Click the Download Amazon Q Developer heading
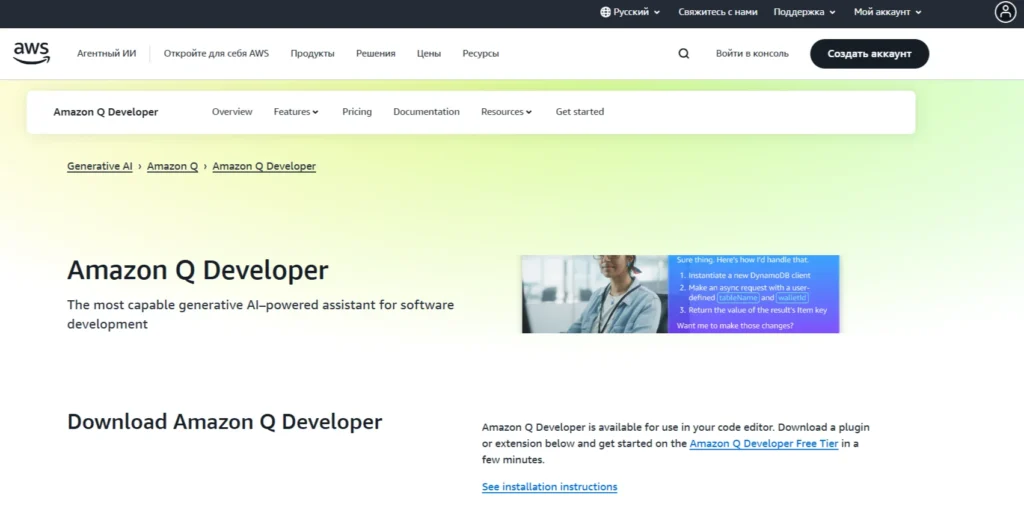Screen dimensions: 1024x506 click(225, 421)
